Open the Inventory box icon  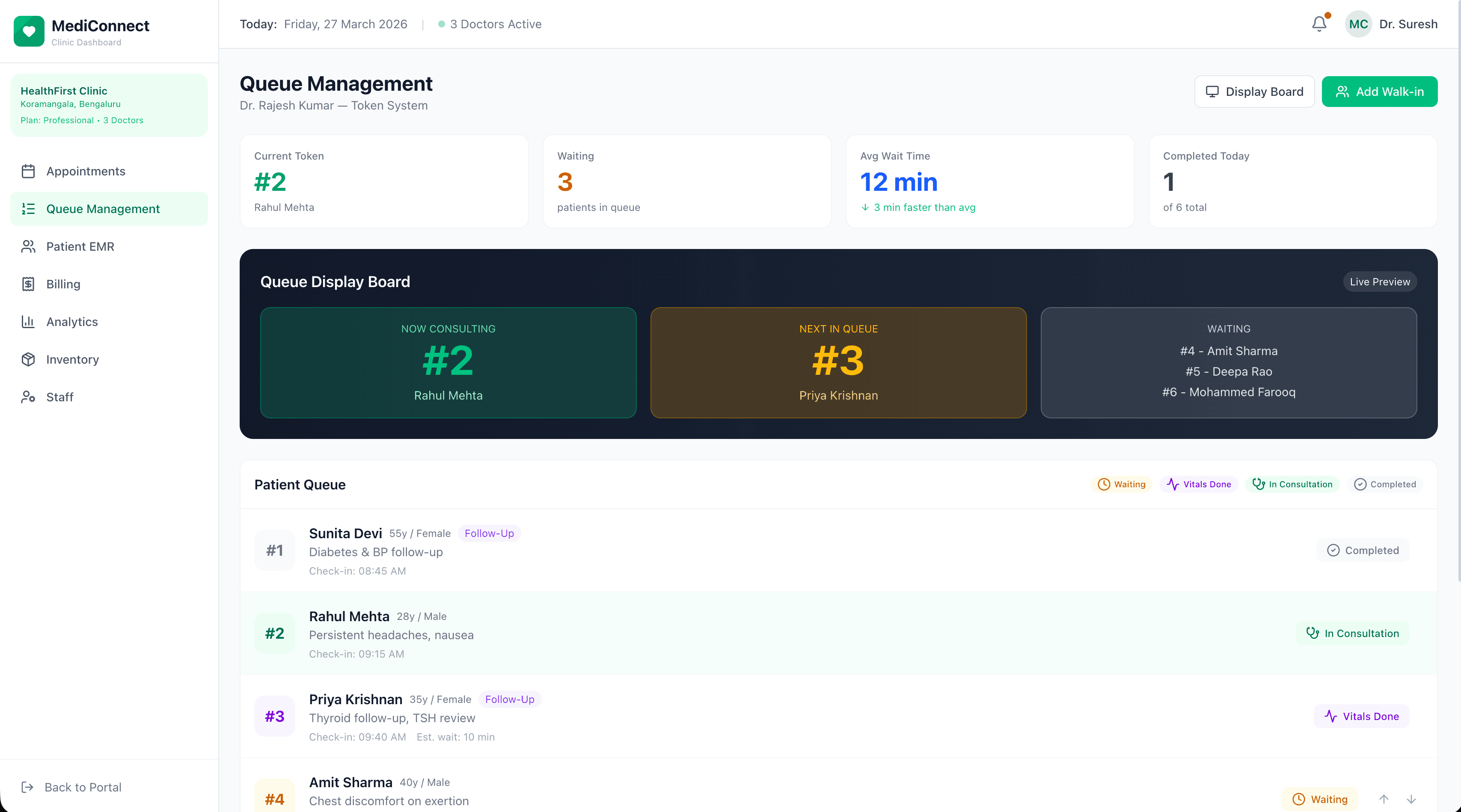(29, 359)
